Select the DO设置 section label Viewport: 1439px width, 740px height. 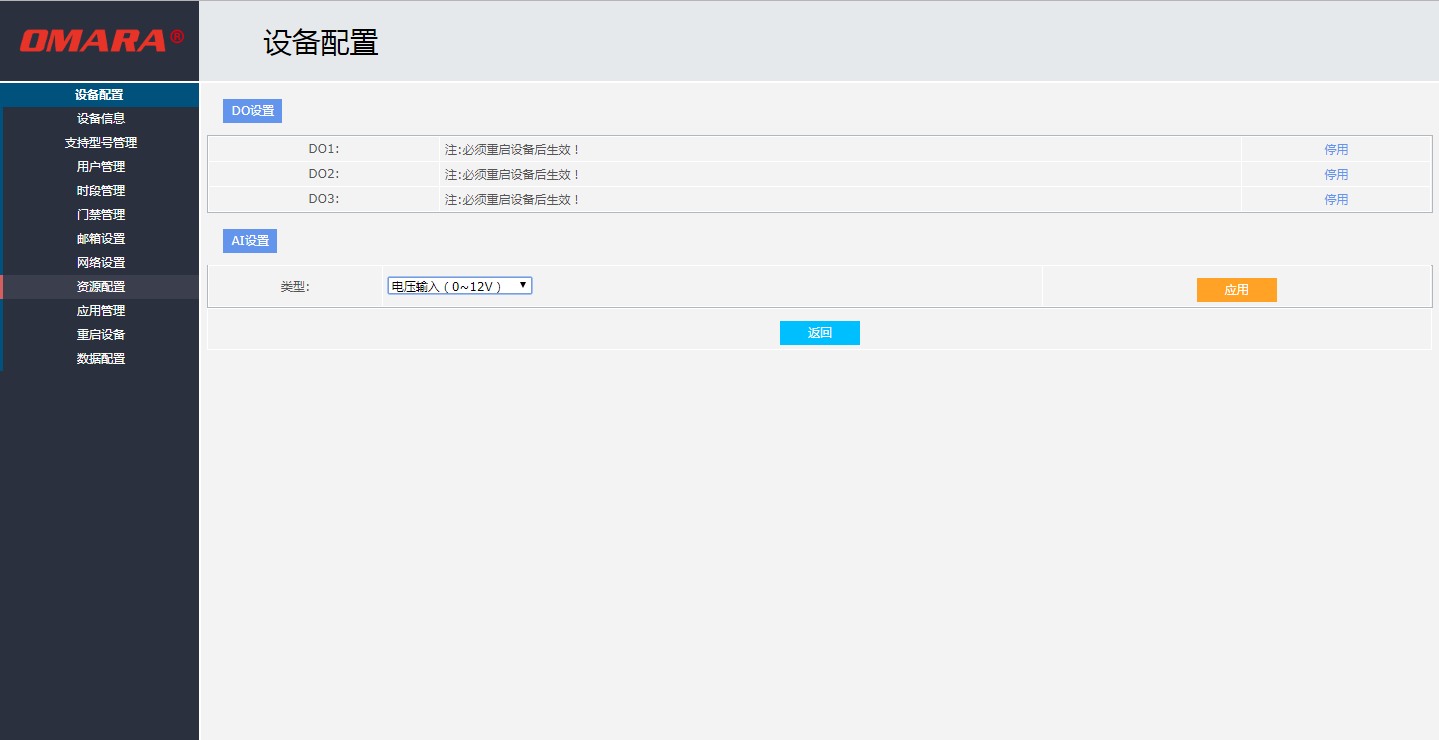click(252, 111)
